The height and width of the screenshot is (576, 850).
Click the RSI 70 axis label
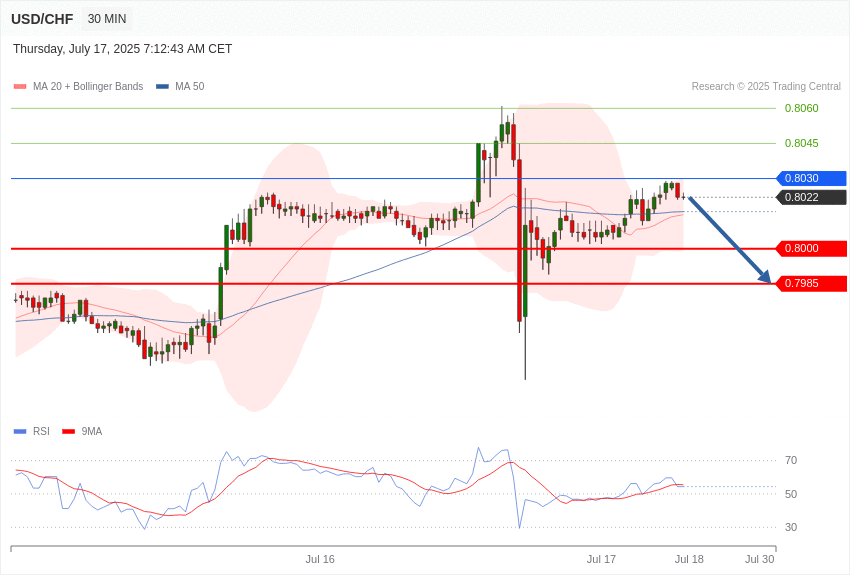pos(791,461)
